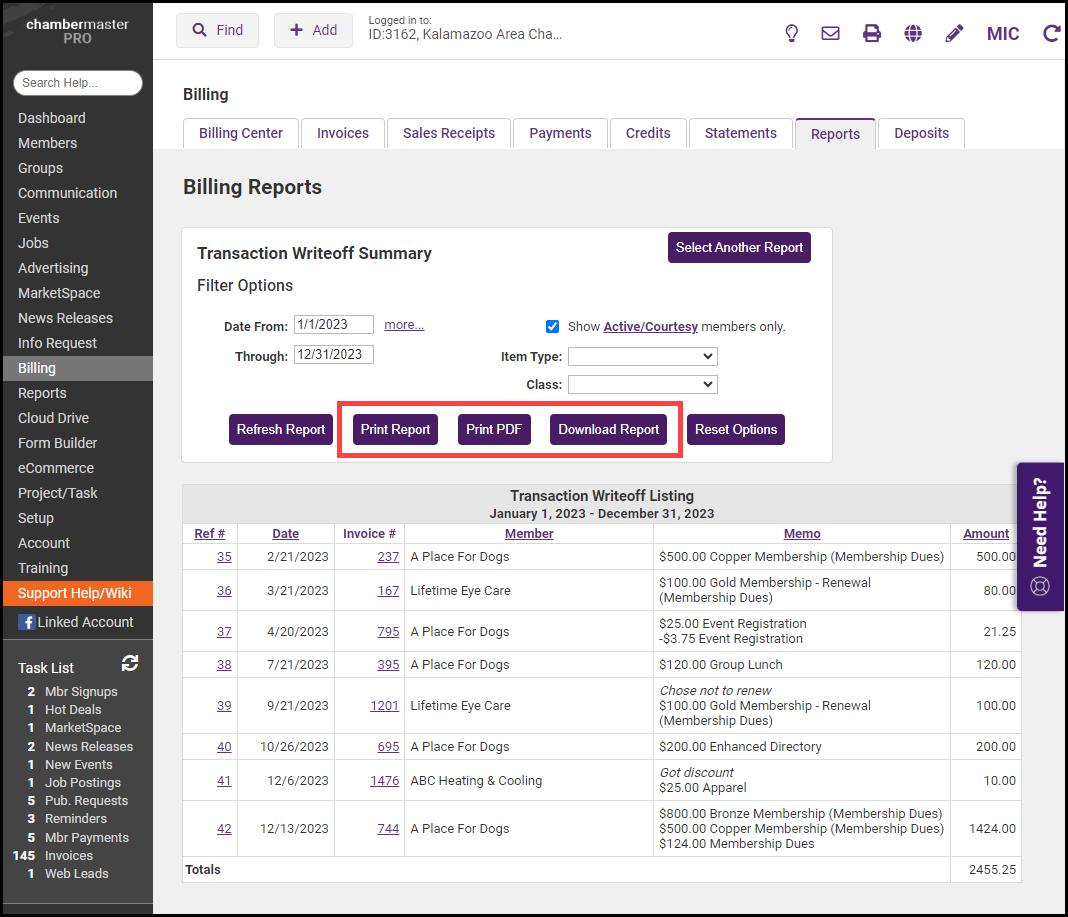Switch to the Invoices tab
The width and height of the screenshot is (1068, 917).
(343, 133)
